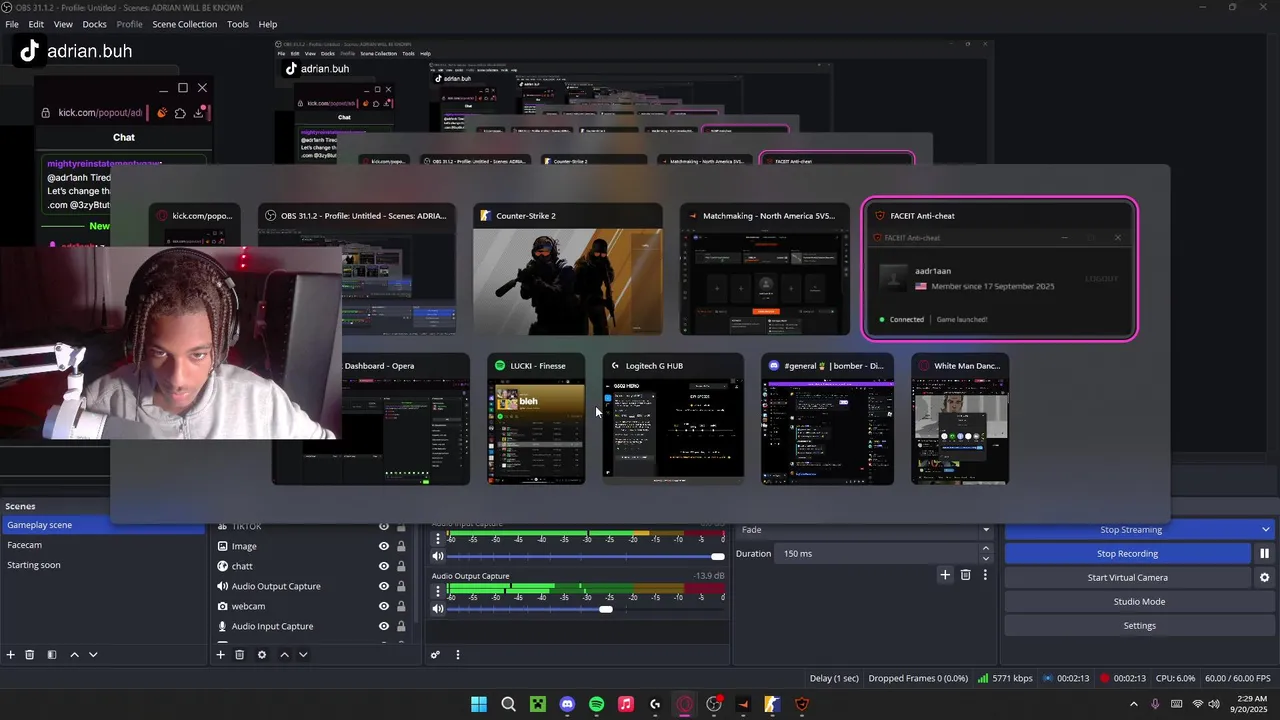Decrease Duration with down stepper arrow

coord(986,558)
